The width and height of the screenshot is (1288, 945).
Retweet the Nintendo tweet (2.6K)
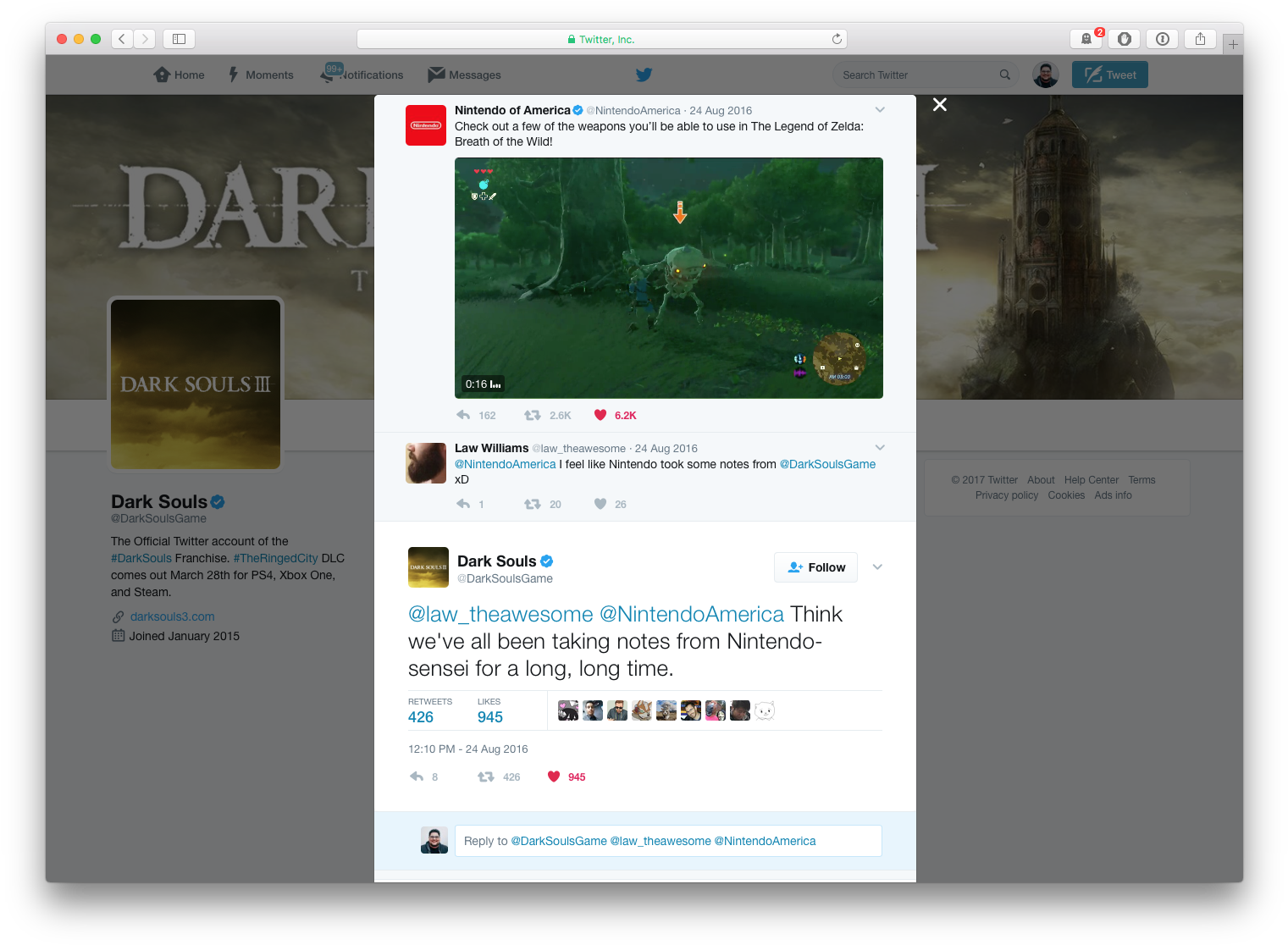coord(533,415)
